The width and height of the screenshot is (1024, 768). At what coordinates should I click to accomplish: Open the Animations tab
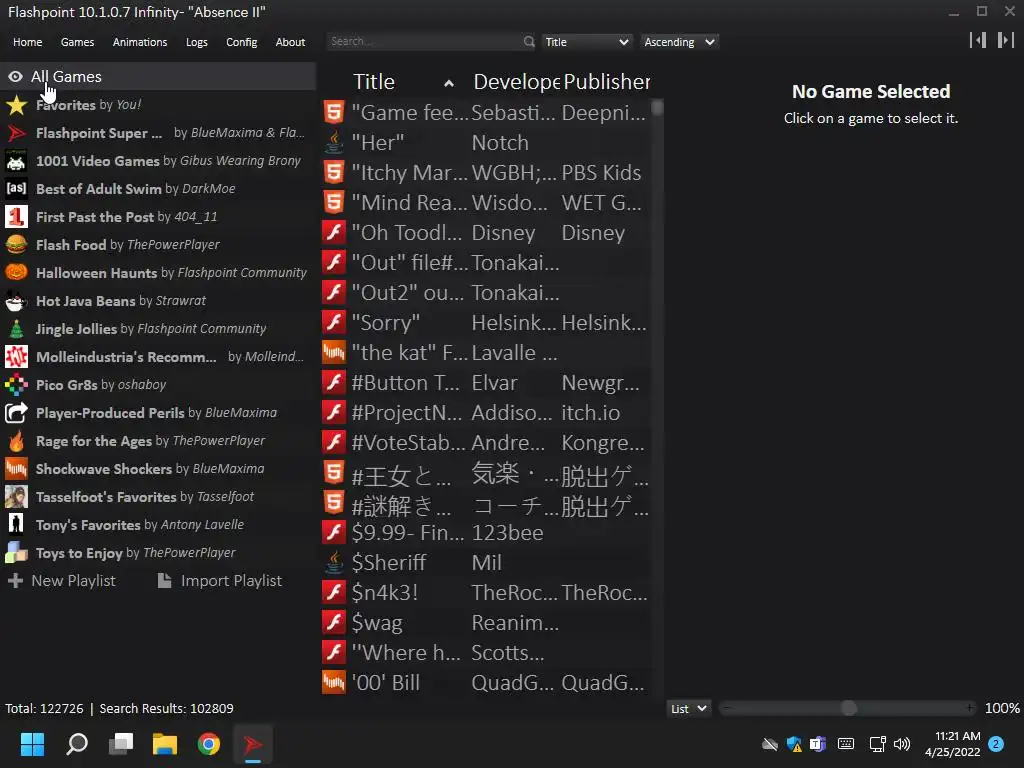(x=140, y=42)
